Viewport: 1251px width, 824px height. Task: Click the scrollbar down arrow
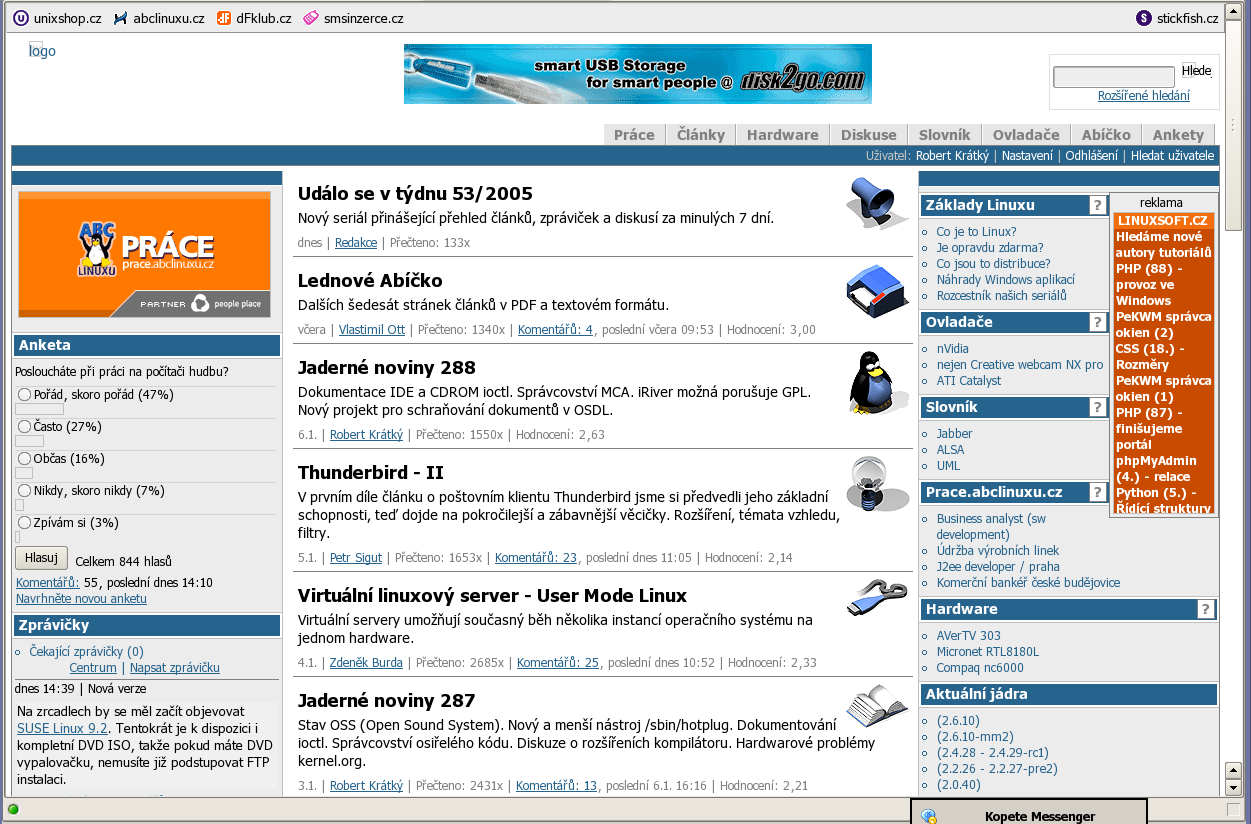coord(1233,788)
